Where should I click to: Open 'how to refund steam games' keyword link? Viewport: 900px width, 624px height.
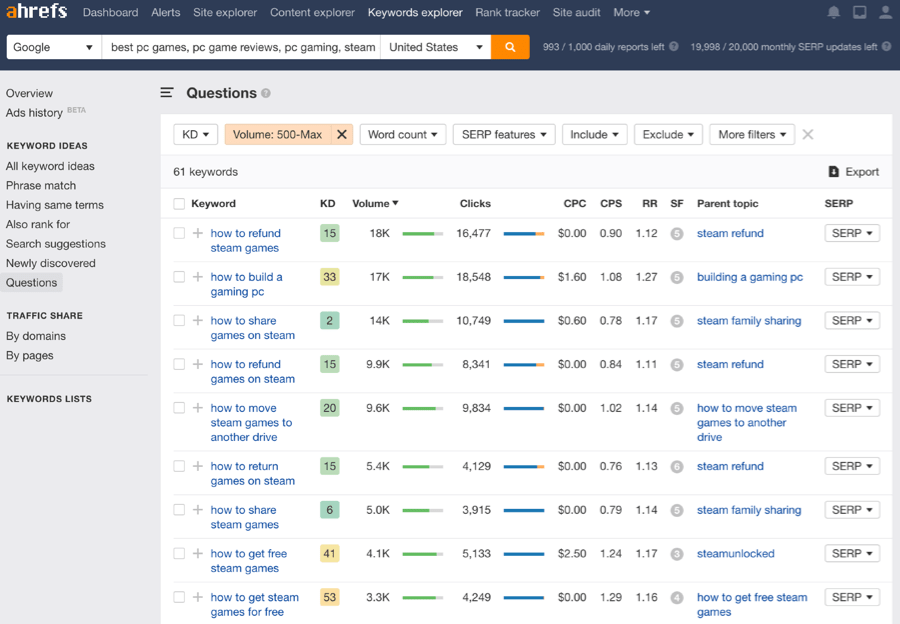coord(245,241)
